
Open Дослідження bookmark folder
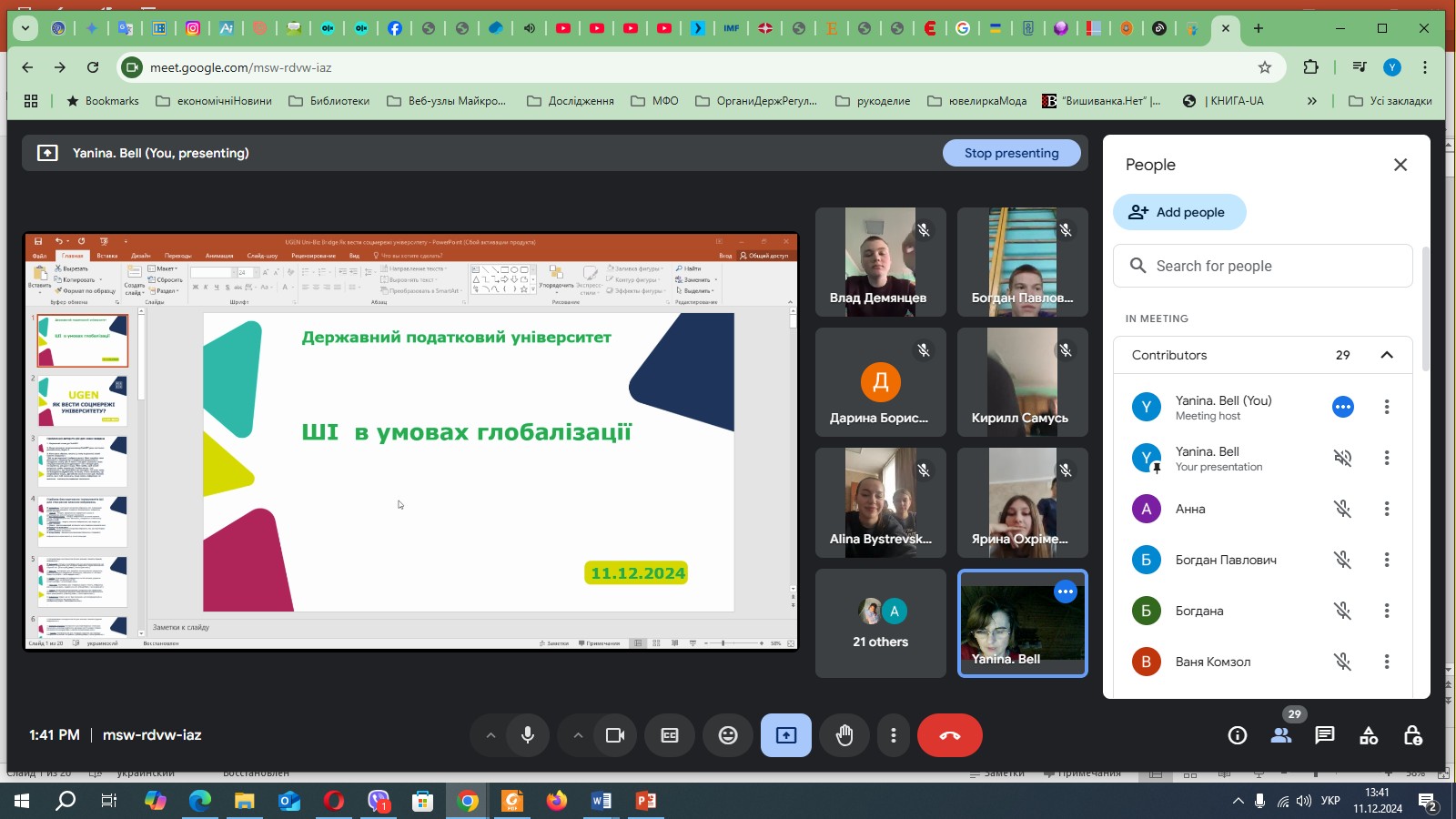coord(571,101)
